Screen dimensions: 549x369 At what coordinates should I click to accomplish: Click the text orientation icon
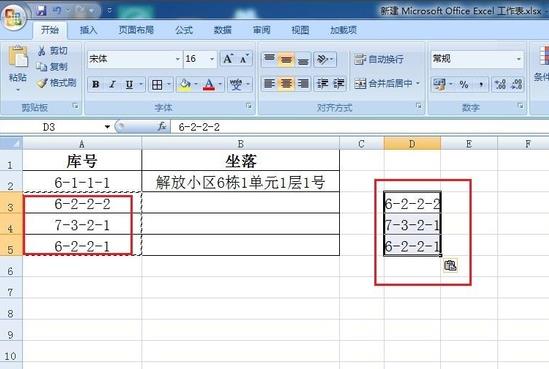(322, 59)
